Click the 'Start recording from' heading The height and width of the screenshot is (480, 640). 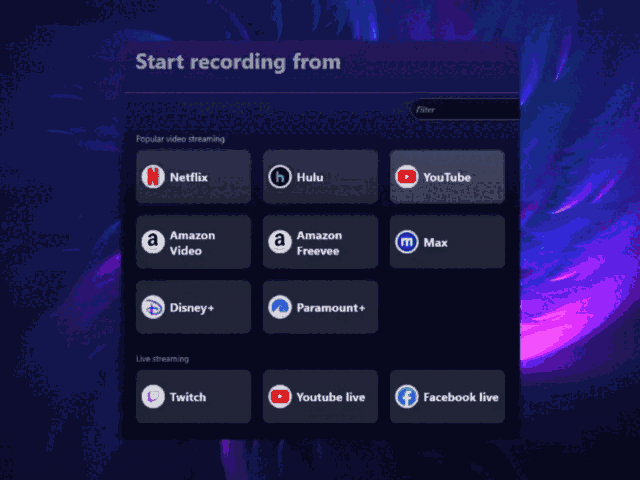pyautogui.click(x=238, y=62)
